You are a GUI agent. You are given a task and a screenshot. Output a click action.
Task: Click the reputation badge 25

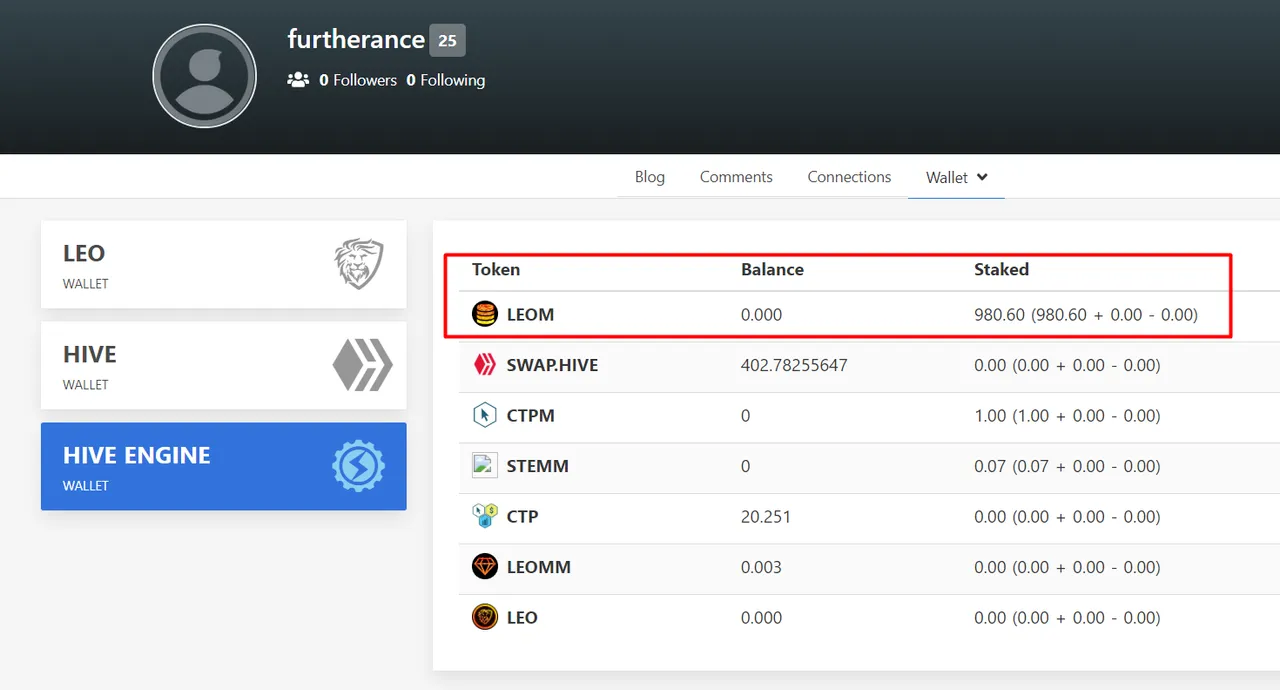pos(447,40)
